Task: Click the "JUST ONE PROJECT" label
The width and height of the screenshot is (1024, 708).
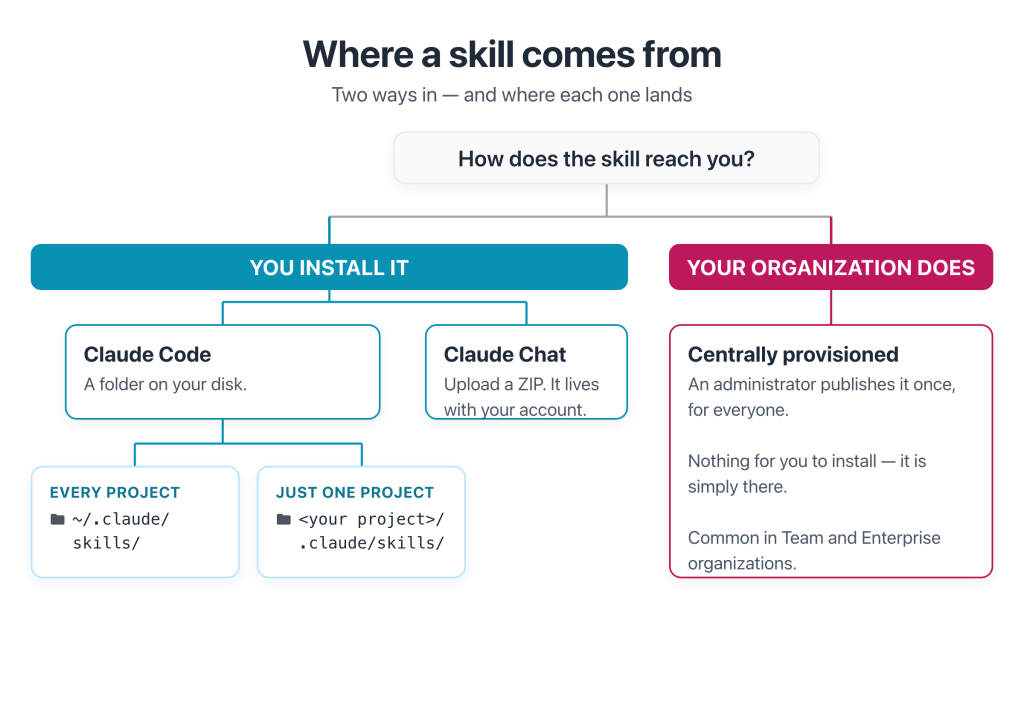Action: 355,492
